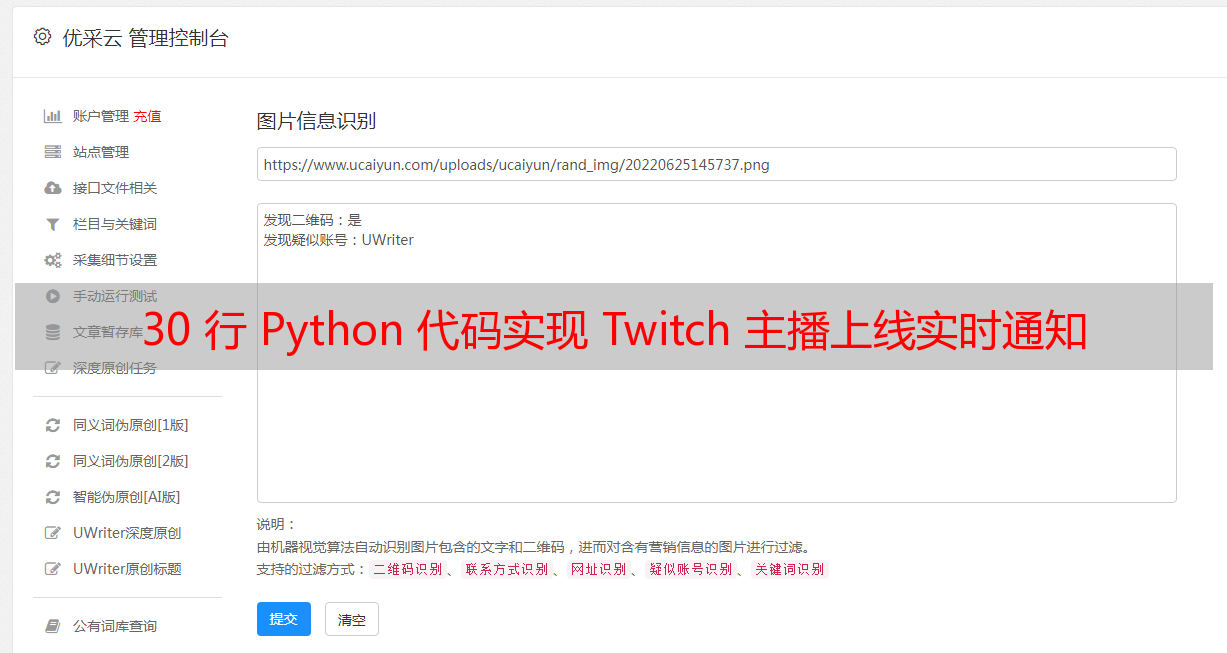Click the image URL input field
This screenshot has height=653, width=1227.
716,164
